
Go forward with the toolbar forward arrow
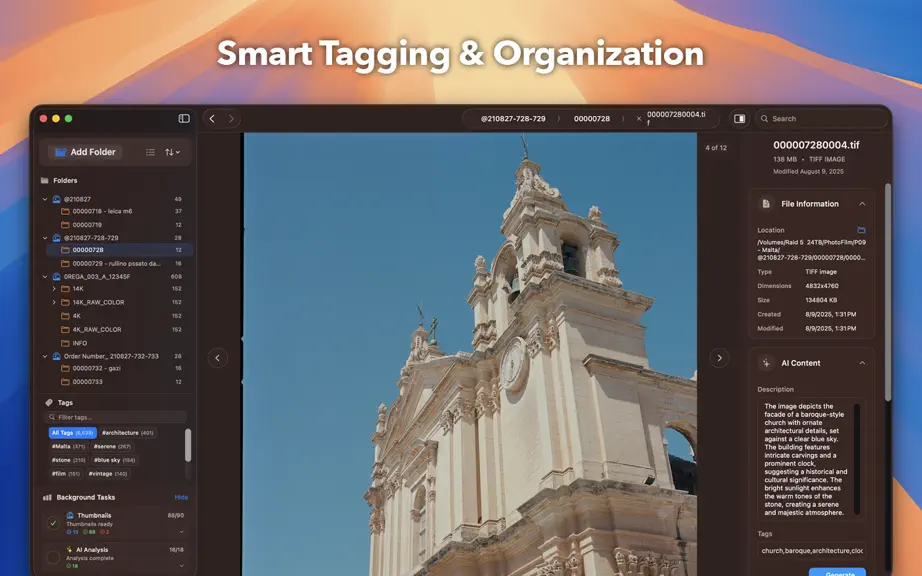coord(231,119)
